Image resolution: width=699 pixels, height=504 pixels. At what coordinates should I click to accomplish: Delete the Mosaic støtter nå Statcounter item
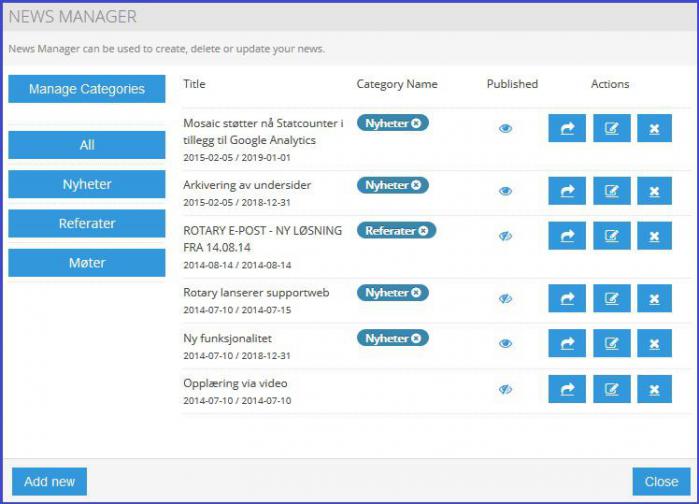point(654,128)
